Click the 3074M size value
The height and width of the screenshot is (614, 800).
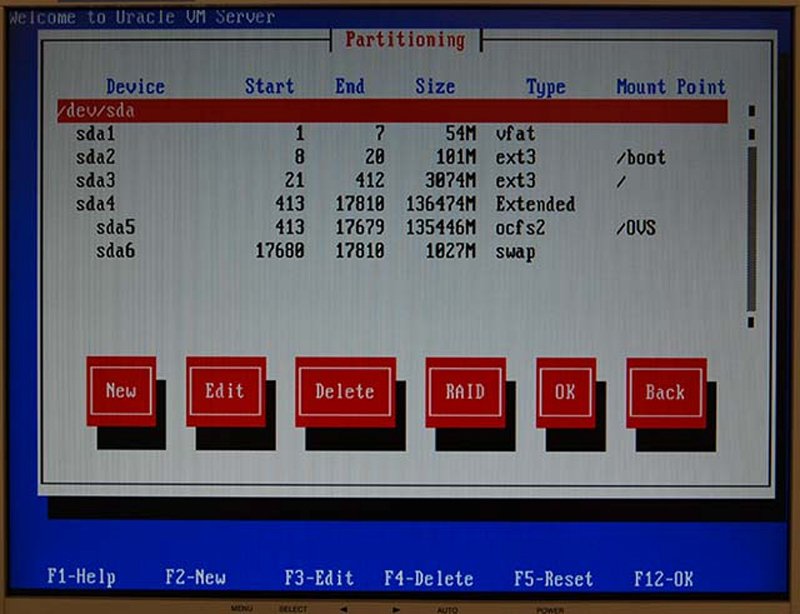[451, 181]
